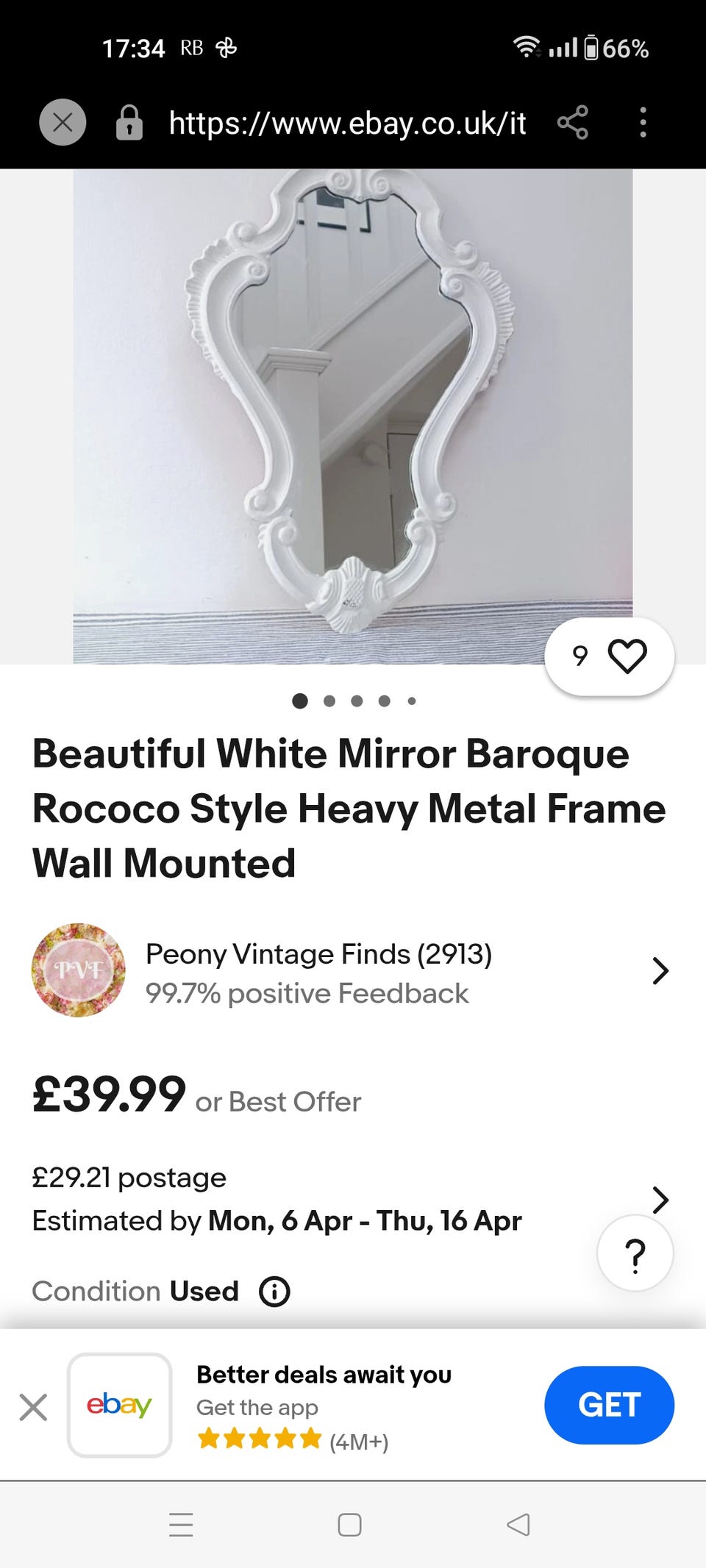Expand seller details chevron

pyautogui.click(x=660, y=970)
